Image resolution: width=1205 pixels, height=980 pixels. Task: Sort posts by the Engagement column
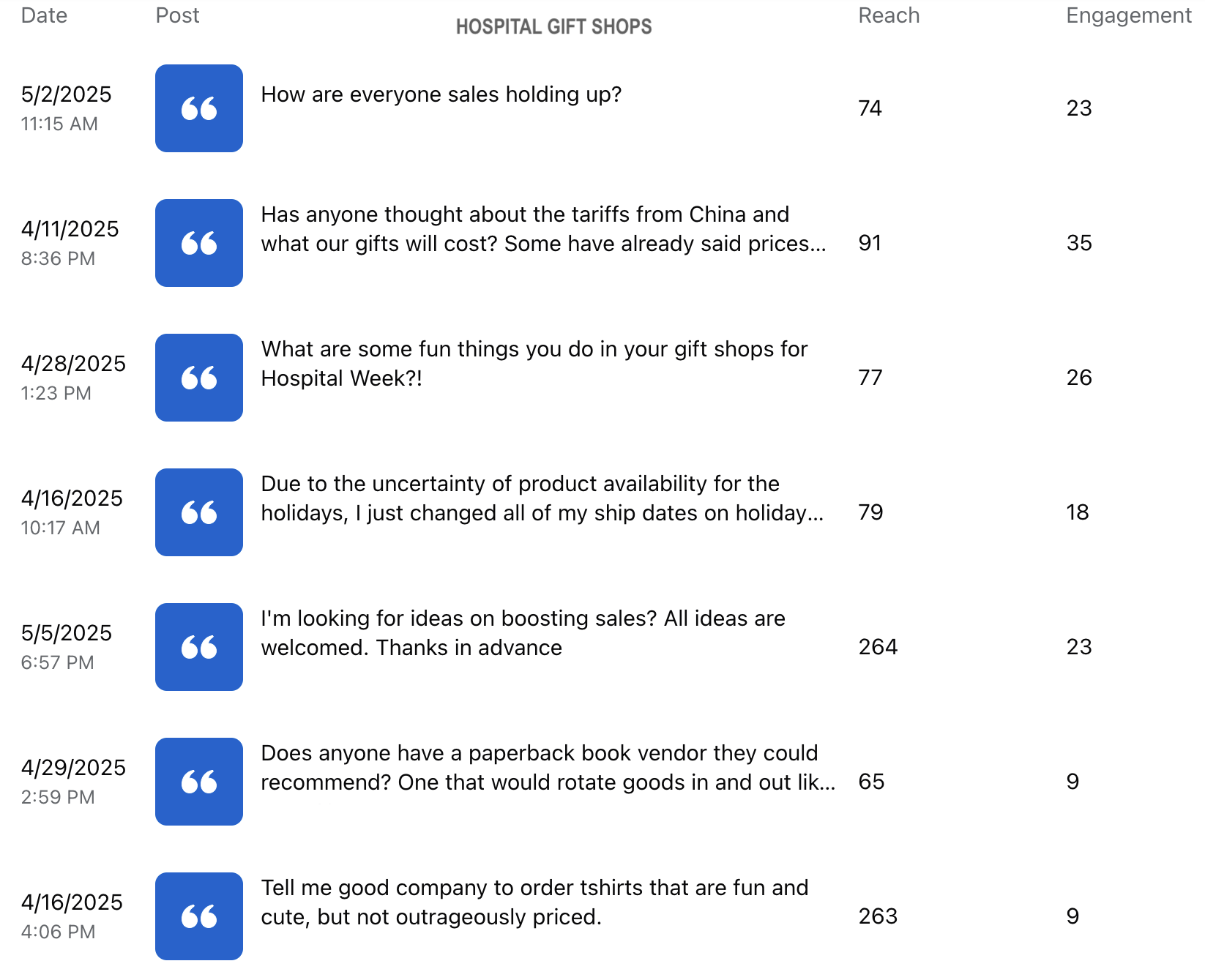point(1128,15)
